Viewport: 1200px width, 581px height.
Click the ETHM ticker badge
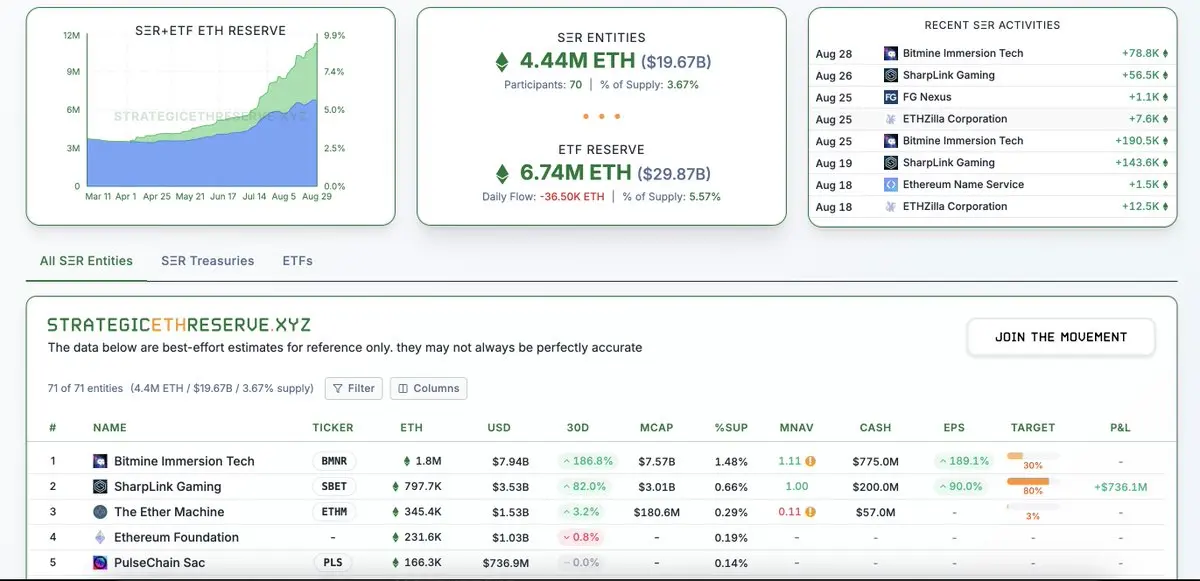[333, 512]
